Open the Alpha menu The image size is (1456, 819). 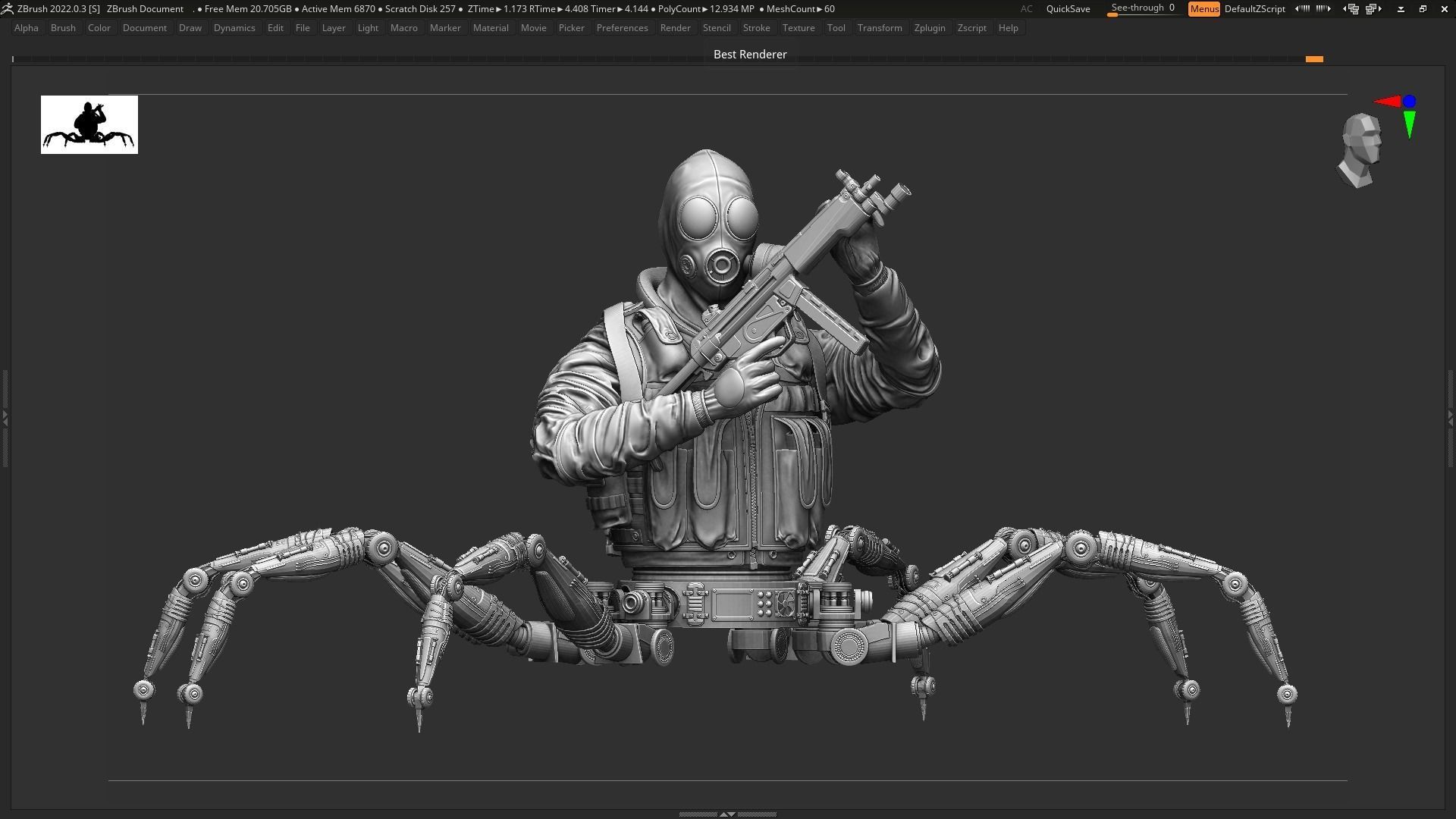(27, 28)
